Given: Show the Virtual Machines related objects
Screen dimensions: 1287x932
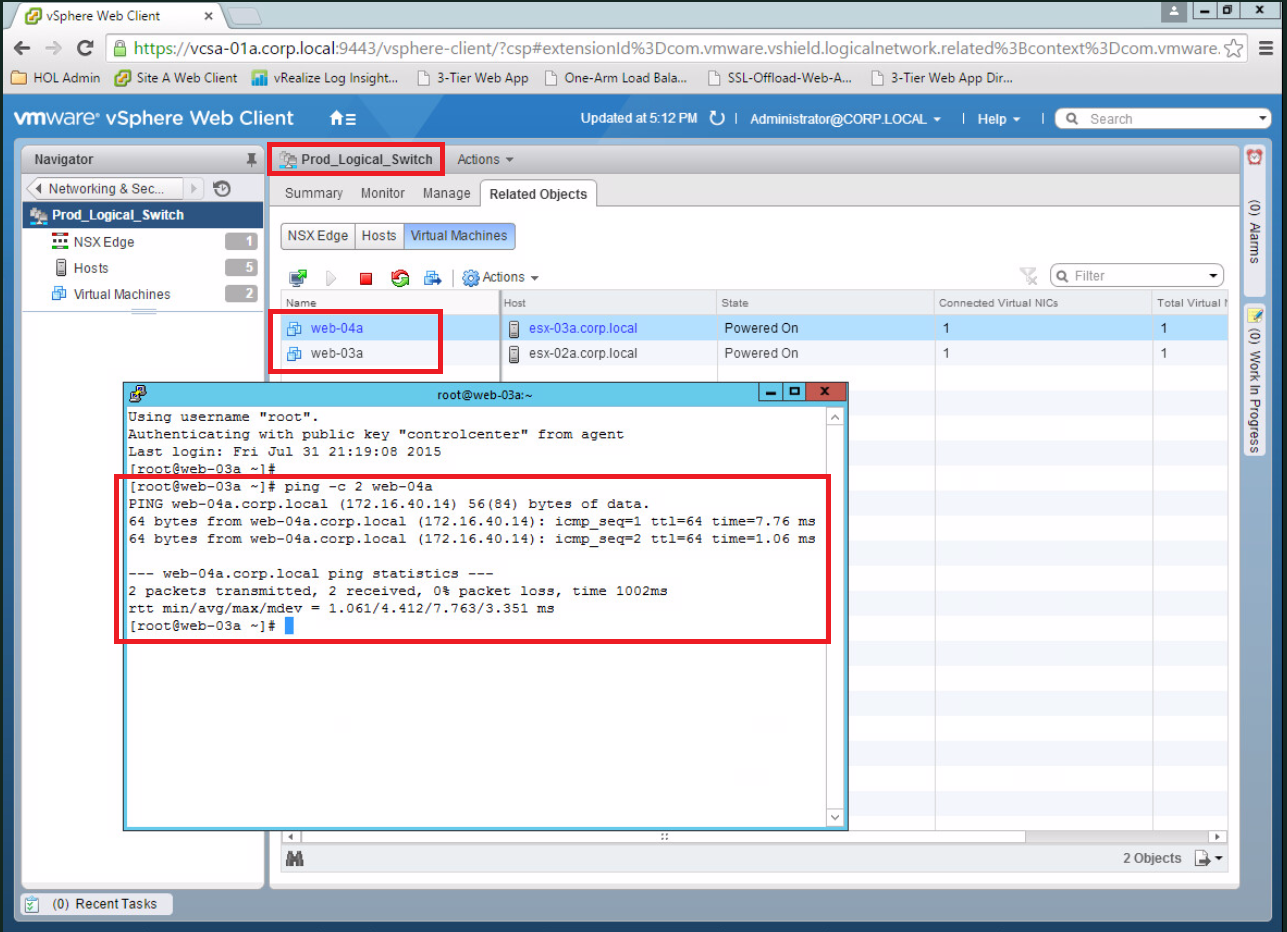Looking at the screenshot, I should tap(459, 236).
